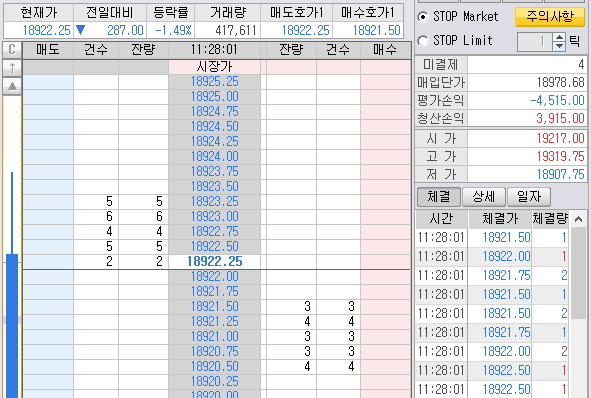Click price 18923.00 in the ladder

coord(214,217)
